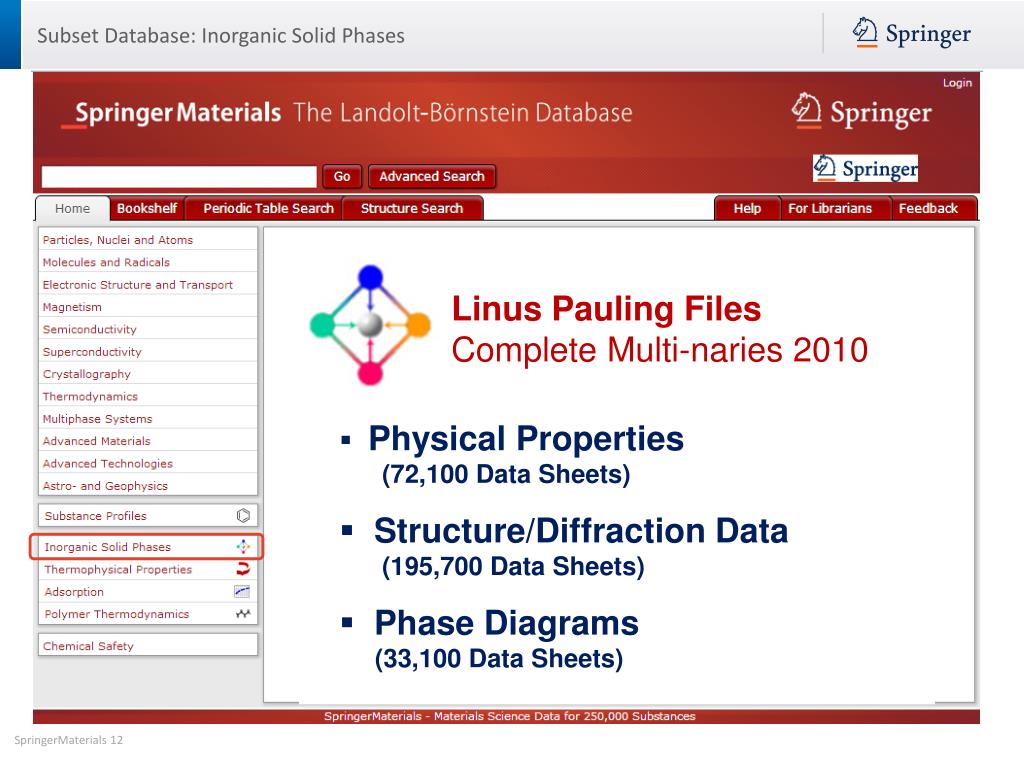Click the Polymer Thermodynamics zigzag icon
Screen dimensions: 1024x768
(x=243, y=614)
